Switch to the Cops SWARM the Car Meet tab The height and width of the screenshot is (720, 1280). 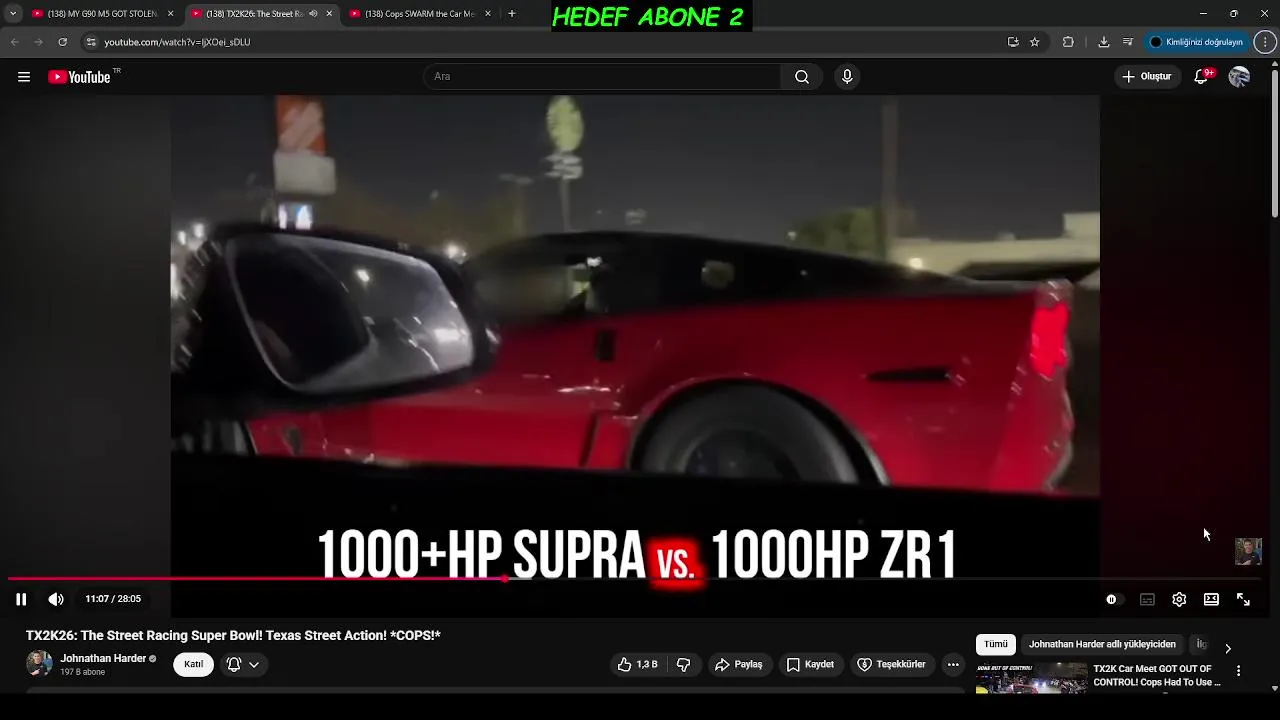[x=419, y=14]
